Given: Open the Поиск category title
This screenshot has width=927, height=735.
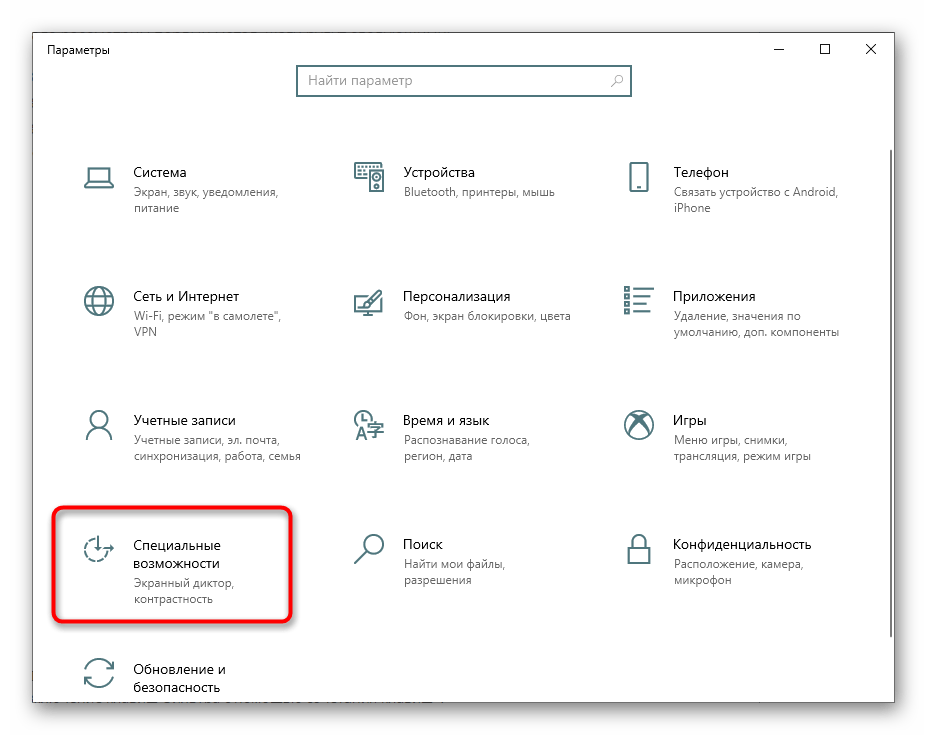Looking at the screenshot, I should 423,545.
